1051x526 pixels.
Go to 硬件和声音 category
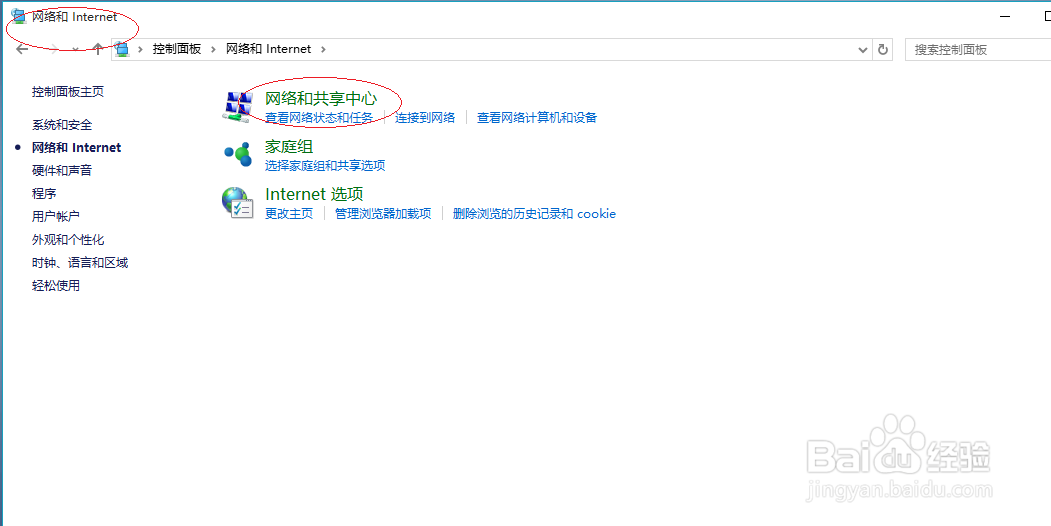[62, 170]
